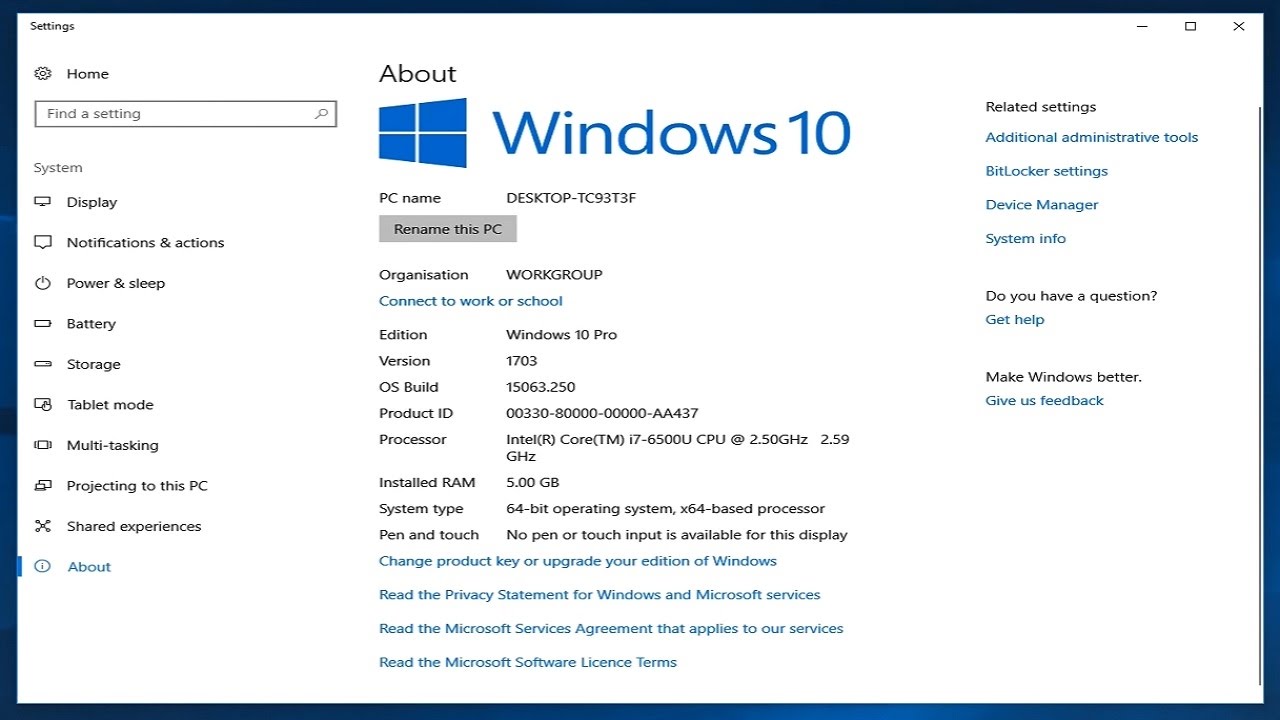Click the 64-bit operating system text
The height and width of the screenshot is (720, 1280).
coord(666,509)
